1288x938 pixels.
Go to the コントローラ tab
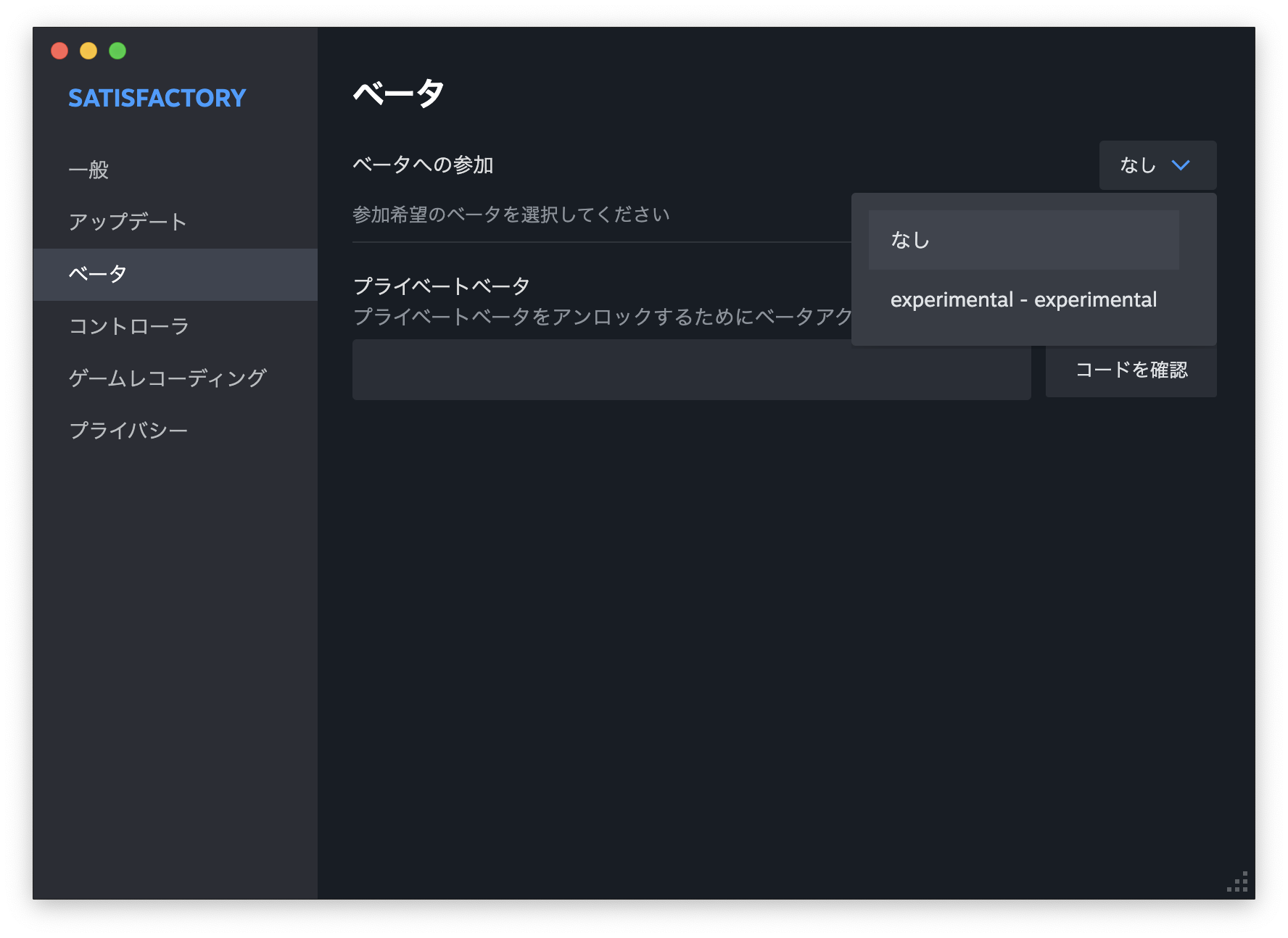tap(175, 326)
